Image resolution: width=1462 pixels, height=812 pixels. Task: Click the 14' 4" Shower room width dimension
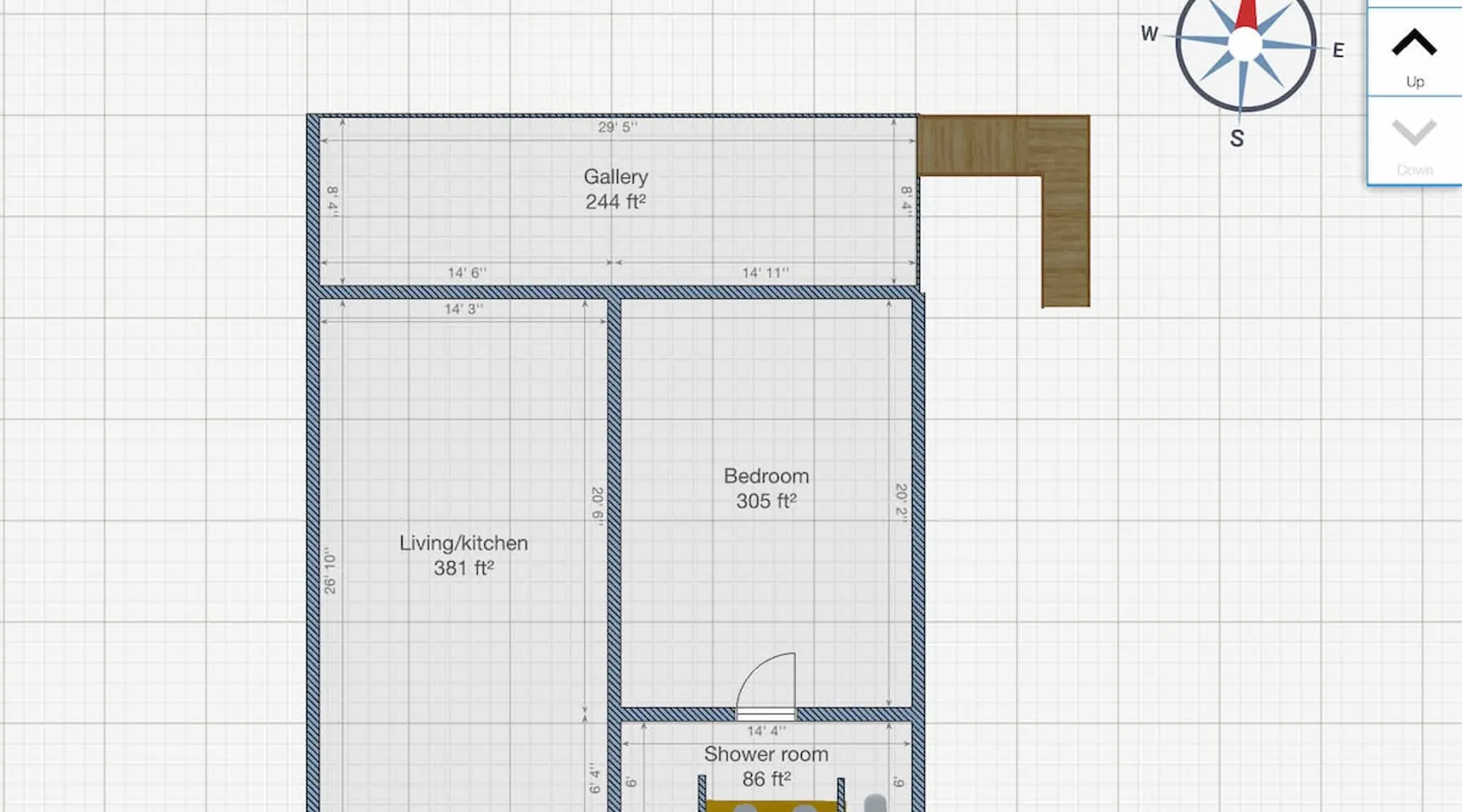point(766,732)
